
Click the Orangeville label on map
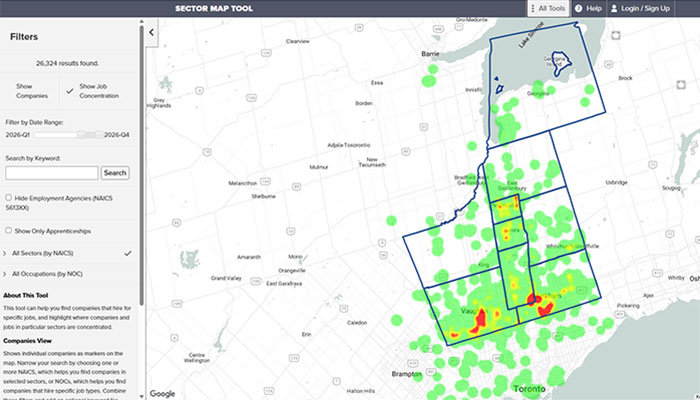(x=292, y=271)
